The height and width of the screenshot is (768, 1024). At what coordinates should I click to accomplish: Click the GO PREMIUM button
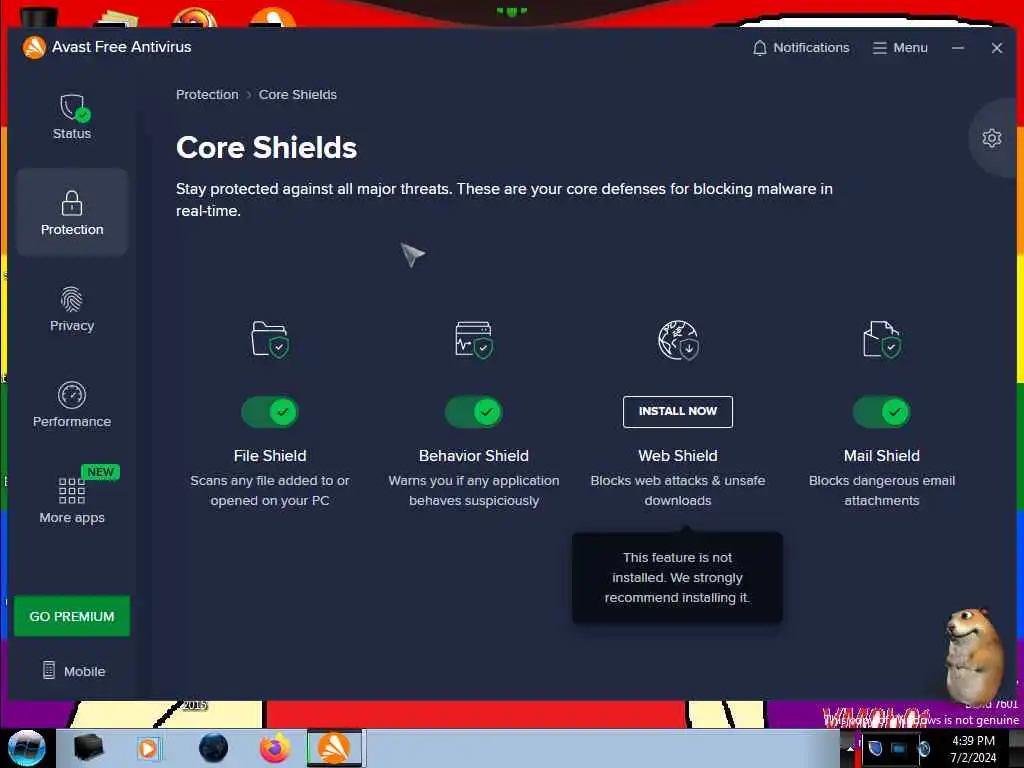point(72,616)
